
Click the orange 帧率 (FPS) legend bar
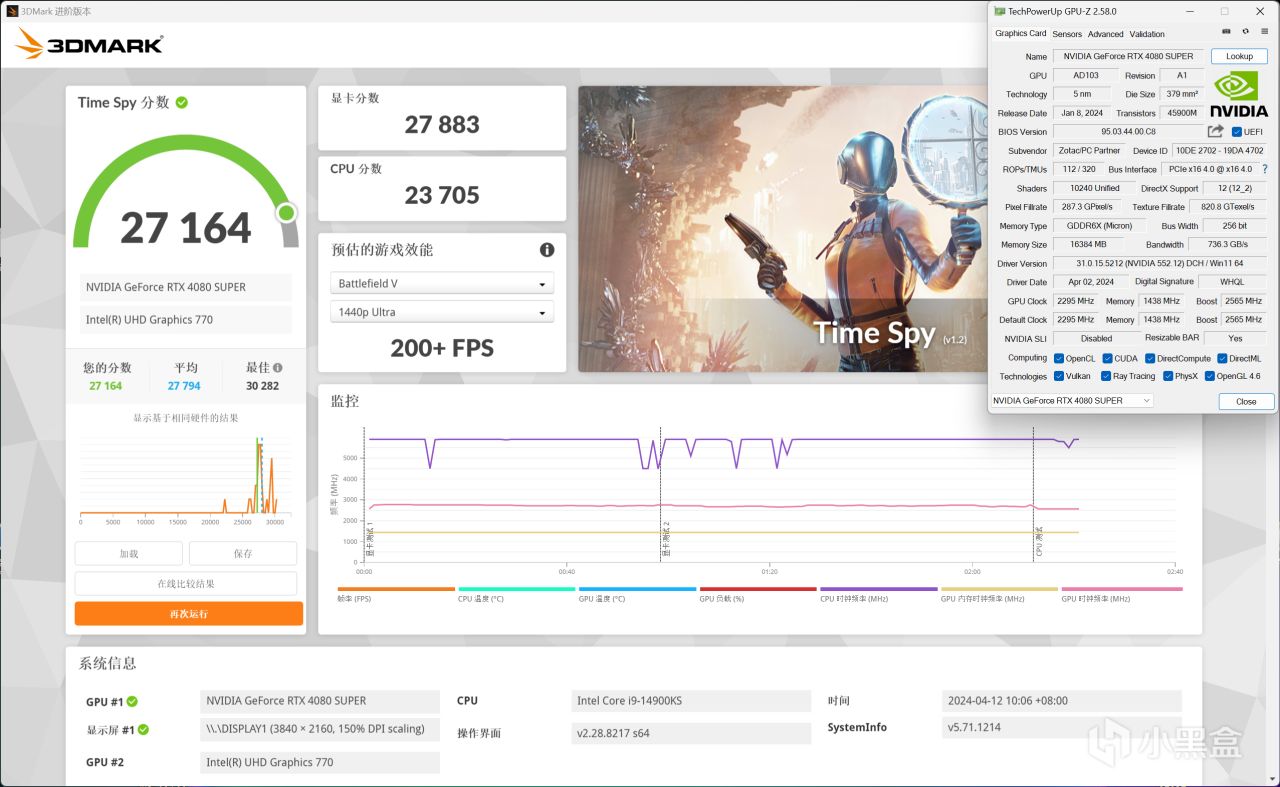point(396,589)
